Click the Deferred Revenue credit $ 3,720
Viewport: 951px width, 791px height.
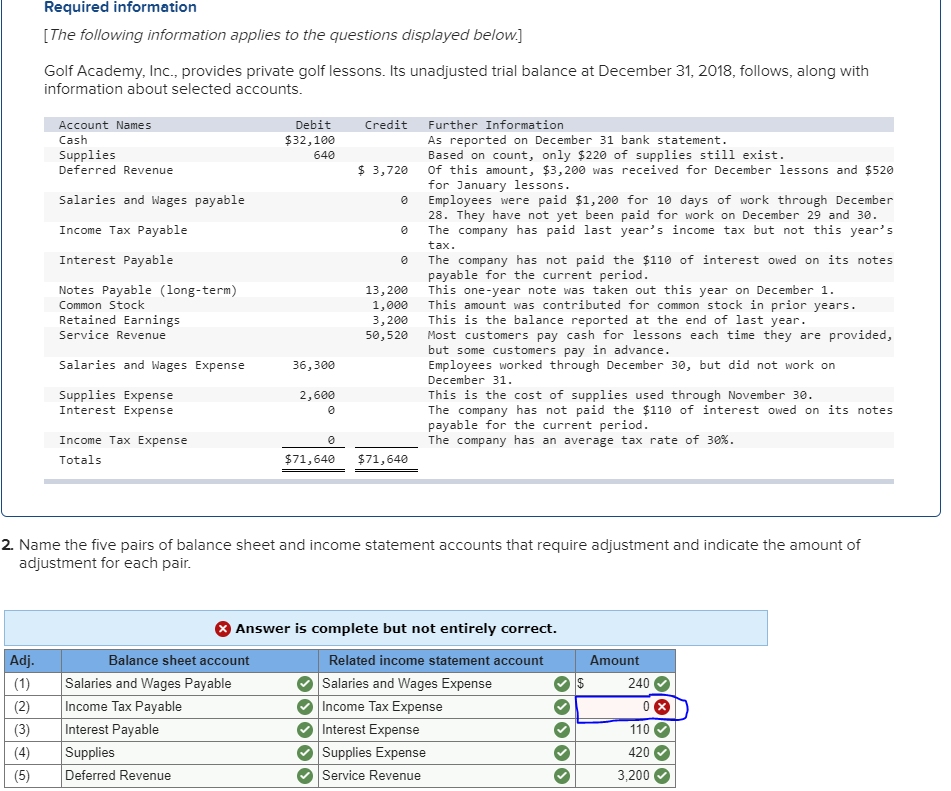[x=382, y=170]
